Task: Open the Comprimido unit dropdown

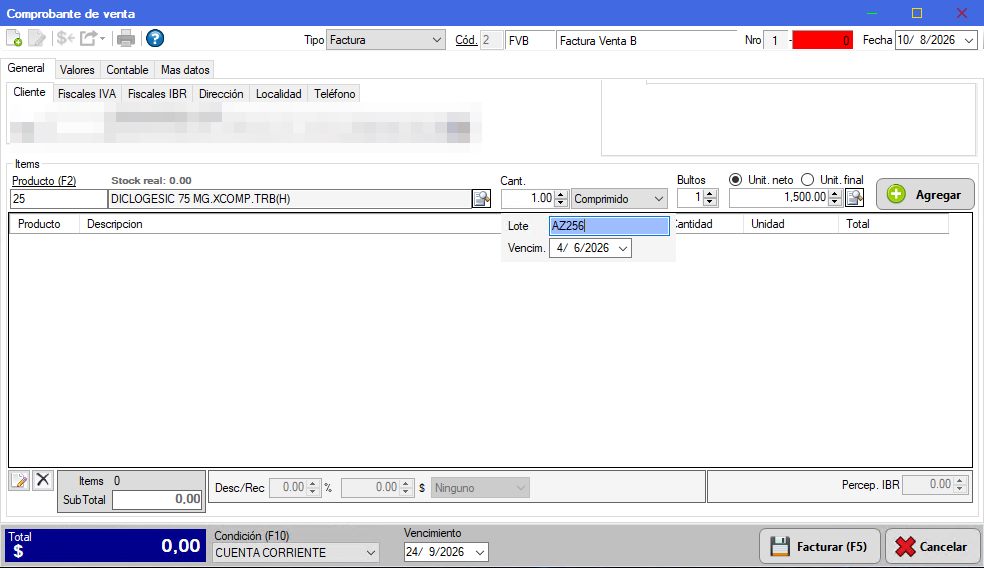Action: pyautogui.click(x=658, y=199)
